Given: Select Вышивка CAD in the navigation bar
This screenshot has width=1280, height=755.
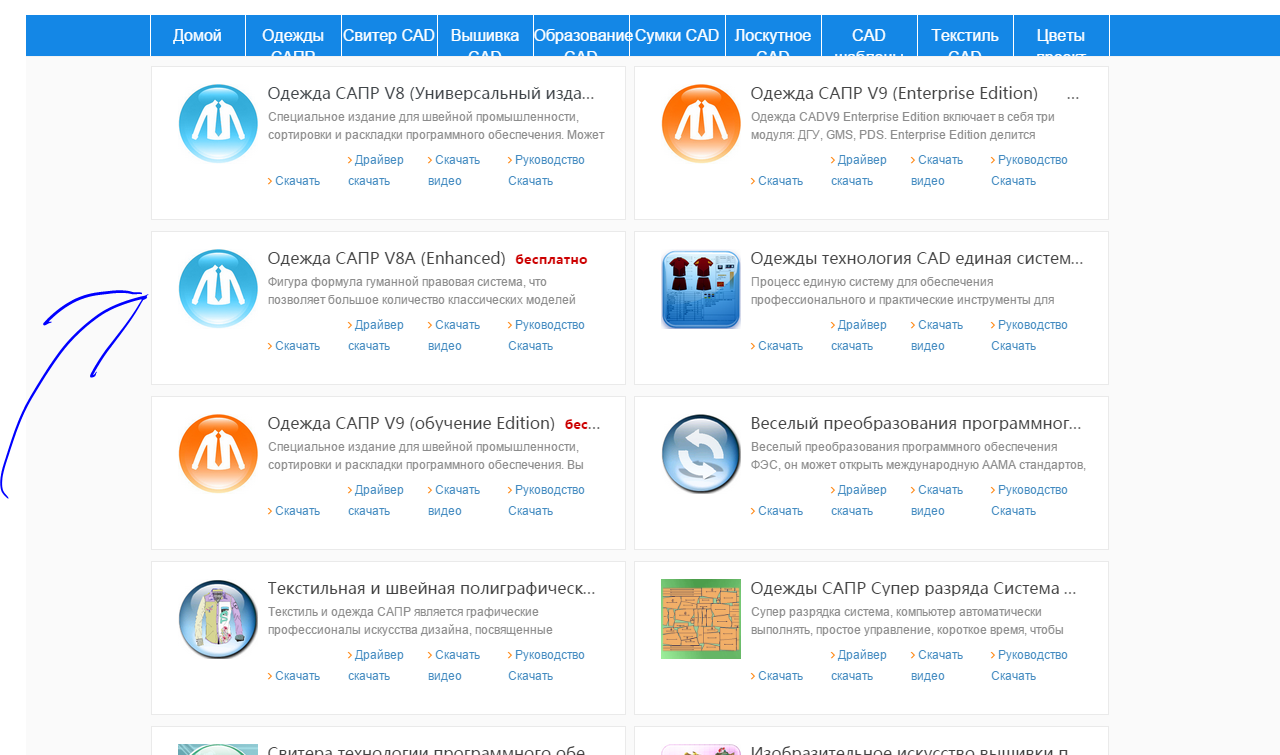Looking at the screenshot, I should pyautogui.click(x=485, y=36).
